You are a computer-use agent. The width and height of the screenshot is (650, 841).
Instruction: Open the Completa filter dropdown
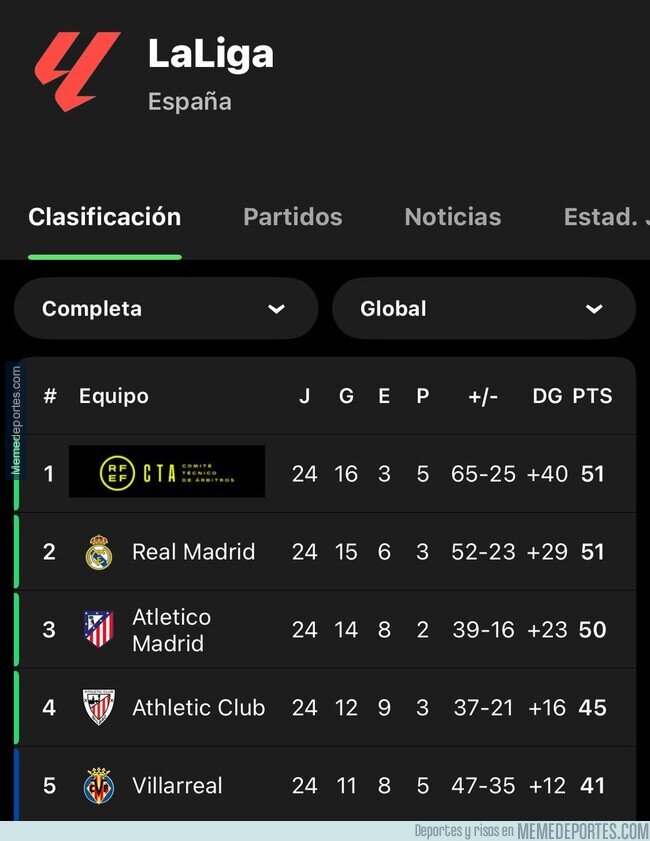pos(165,309)
